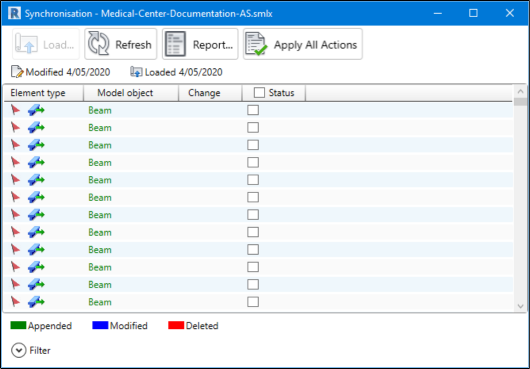The width and height of the screenshot is (530, 369).
Task: Click the red flag icon in sixth row
Action: 15,197
